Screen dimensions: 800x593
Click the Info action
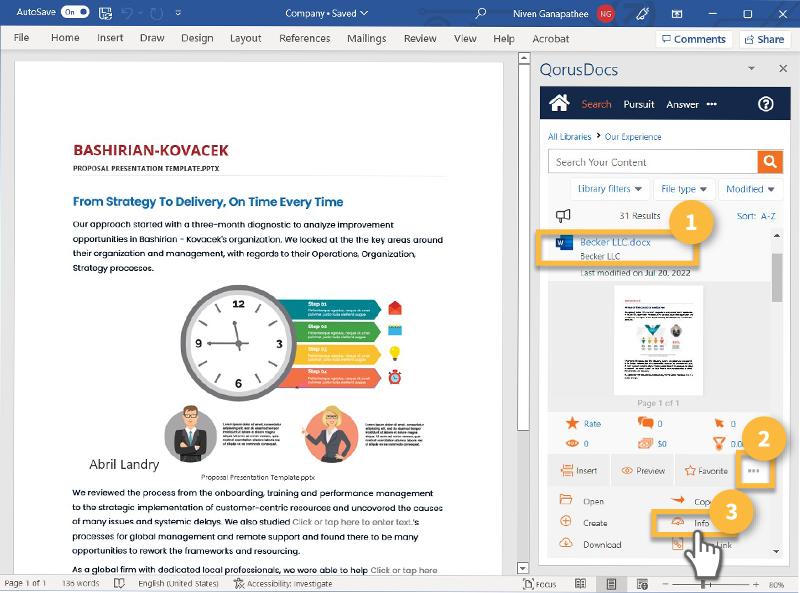(691, 523)
